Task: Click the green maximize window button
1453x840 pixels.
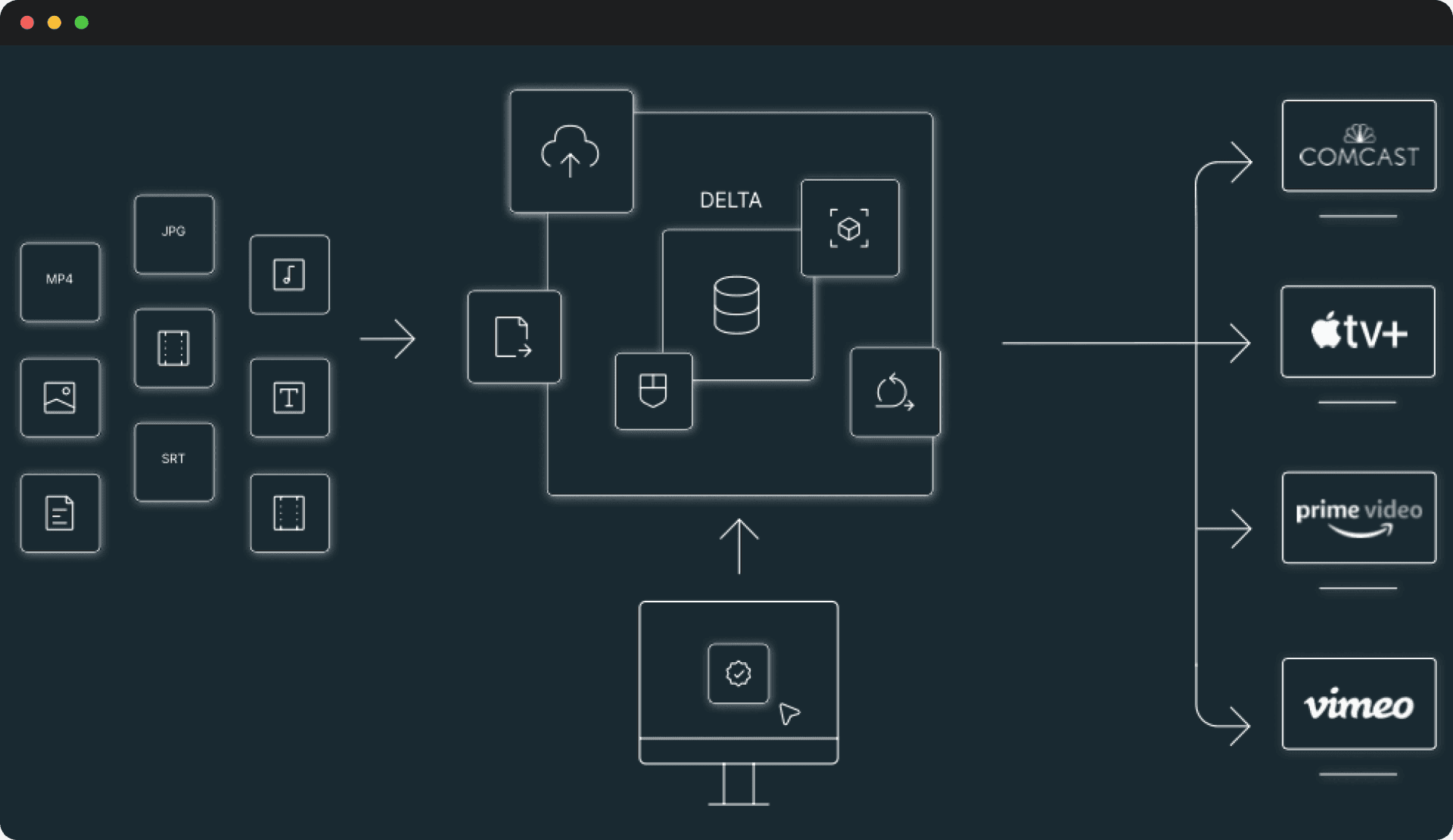Action: tap(82, 23)
